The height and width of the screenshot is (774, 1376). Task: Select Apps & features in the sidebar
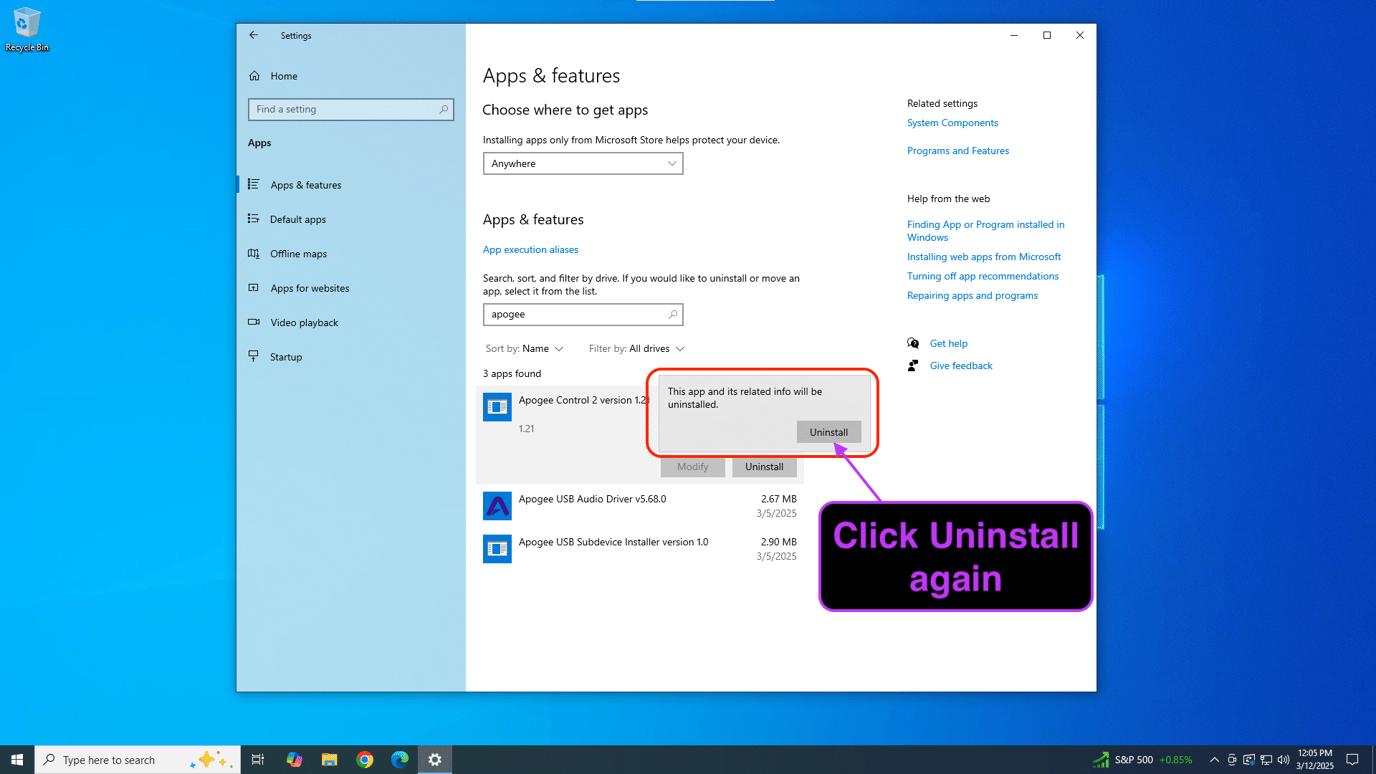point(306,184)
